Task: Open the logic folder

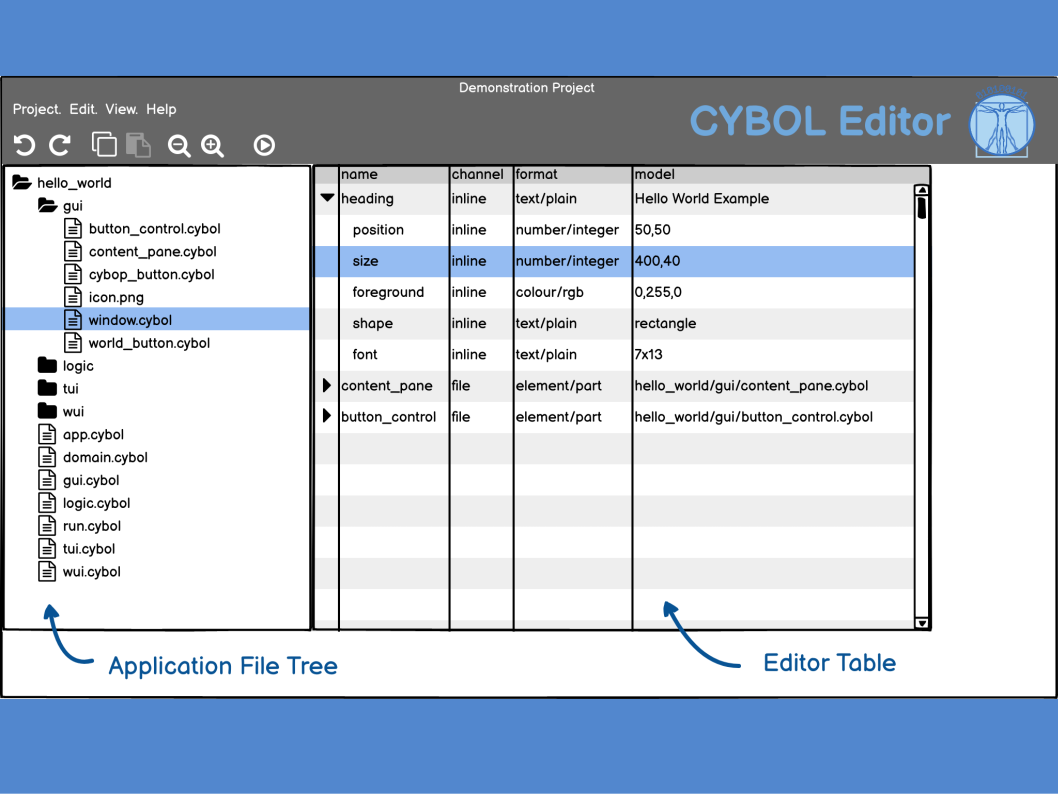Action: 77,366
